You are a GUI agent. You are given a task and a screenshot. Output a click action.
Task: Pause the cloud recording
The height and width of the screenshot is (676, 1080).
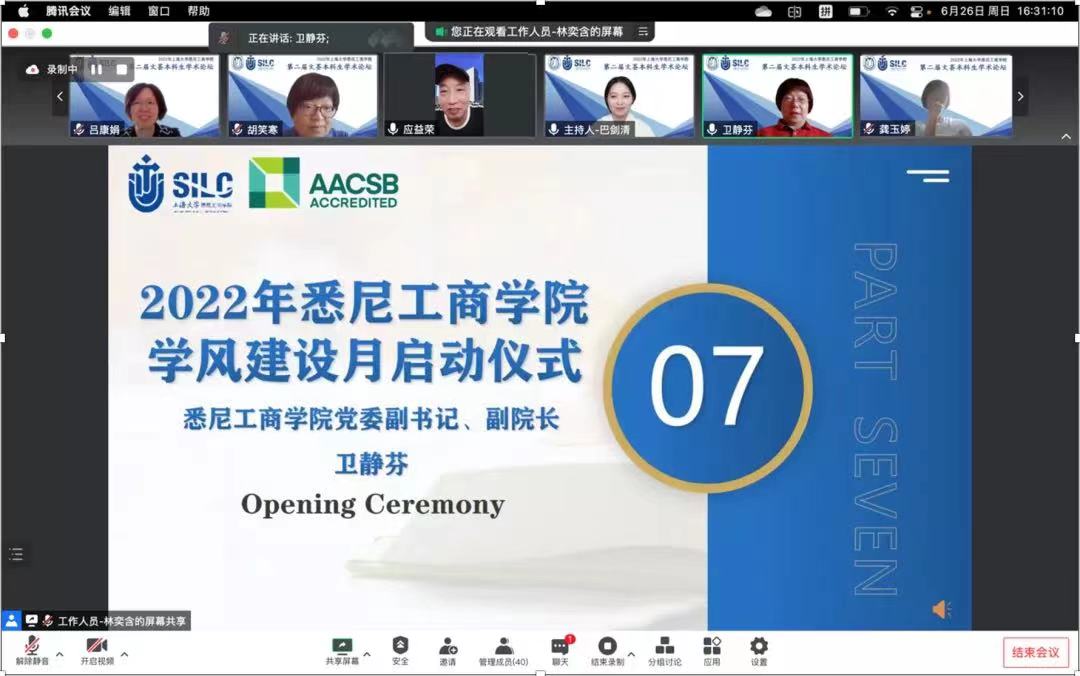point(97,70)
